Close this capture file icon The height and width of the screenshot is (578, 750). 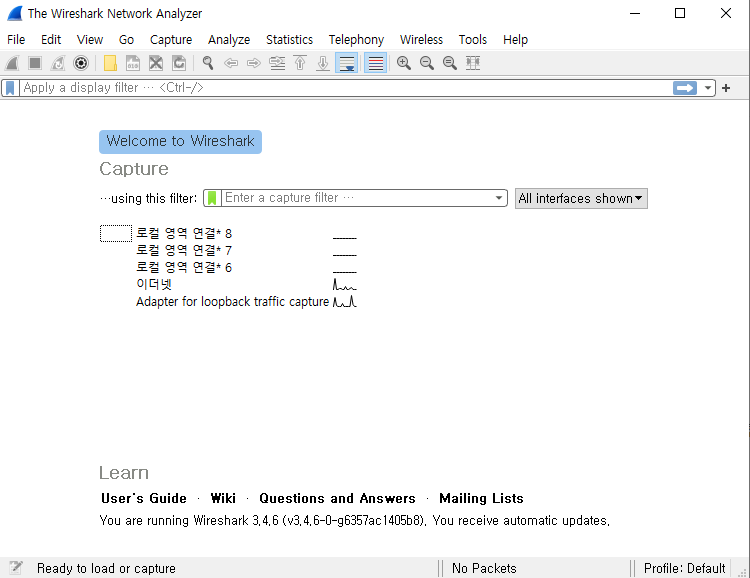tap(156, 63)
